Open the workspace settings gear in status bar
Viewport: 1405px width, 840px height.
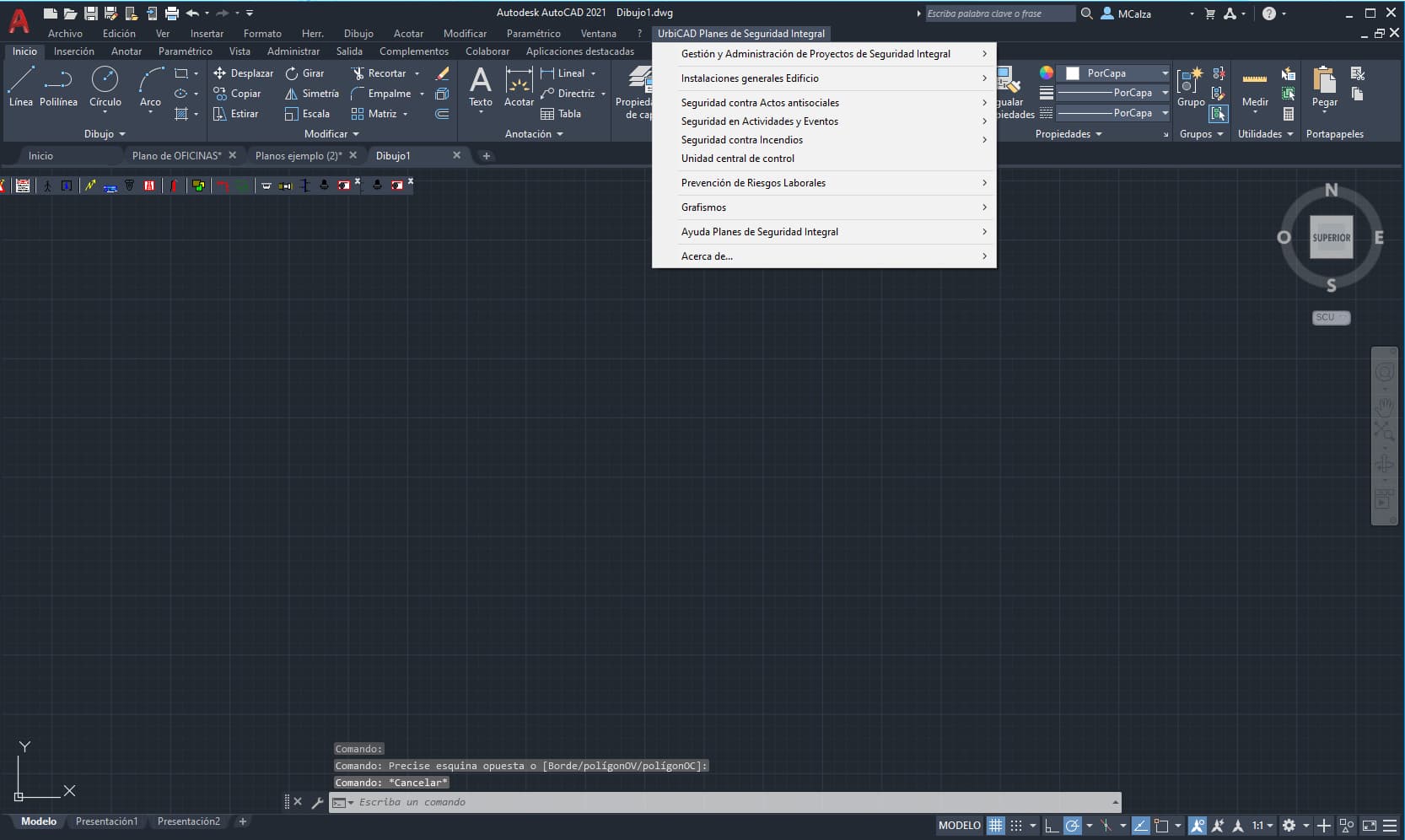pyautogui.click(x=1289, y=826)
